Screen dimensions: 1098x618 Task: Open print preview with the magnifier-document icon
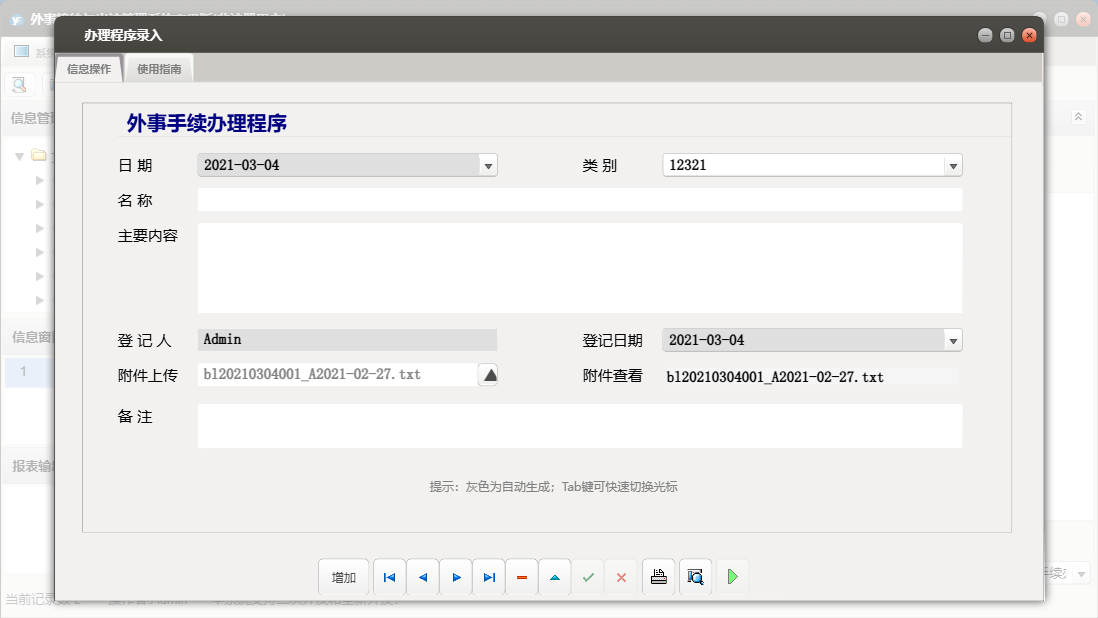pos(695,577)
